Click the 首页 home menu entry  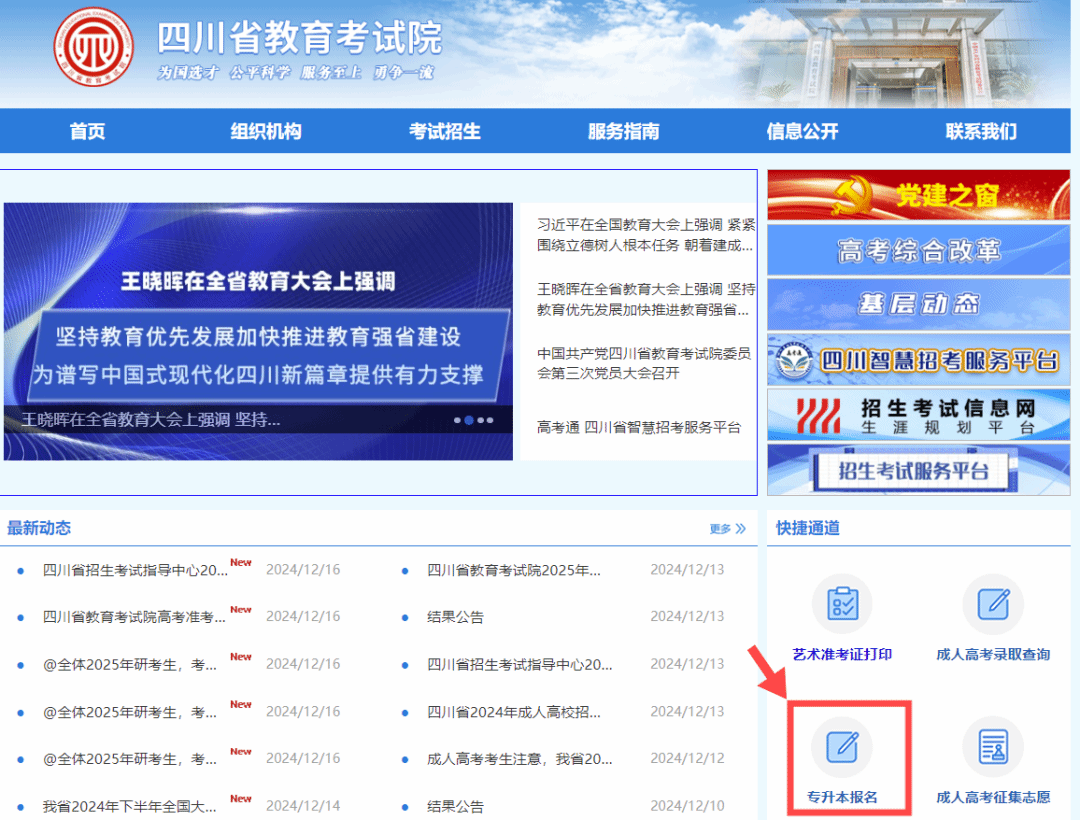[x=87, y=130]
